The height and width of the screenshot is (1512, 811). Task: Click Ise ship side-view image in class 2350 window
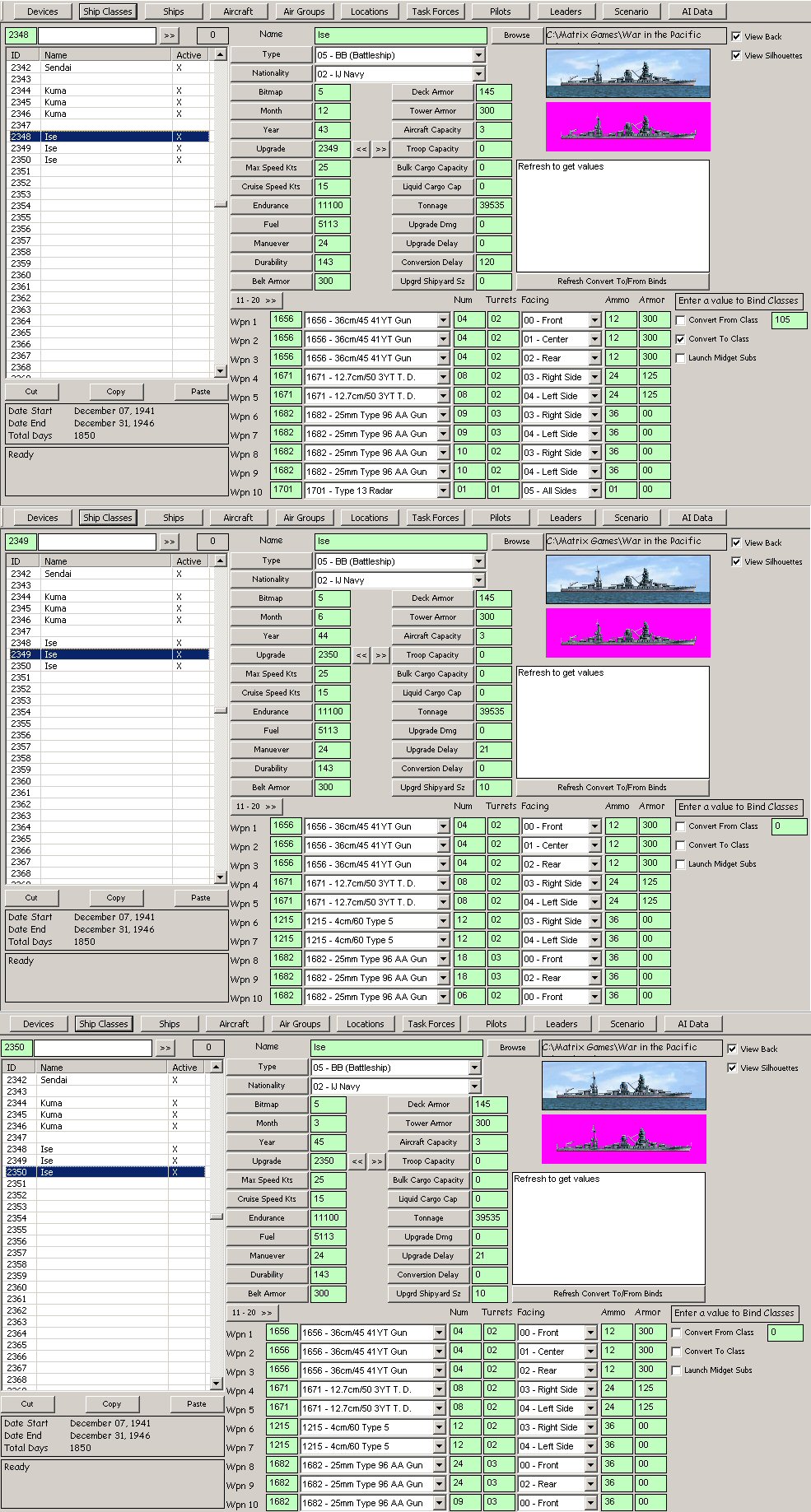click(623, 1086)
